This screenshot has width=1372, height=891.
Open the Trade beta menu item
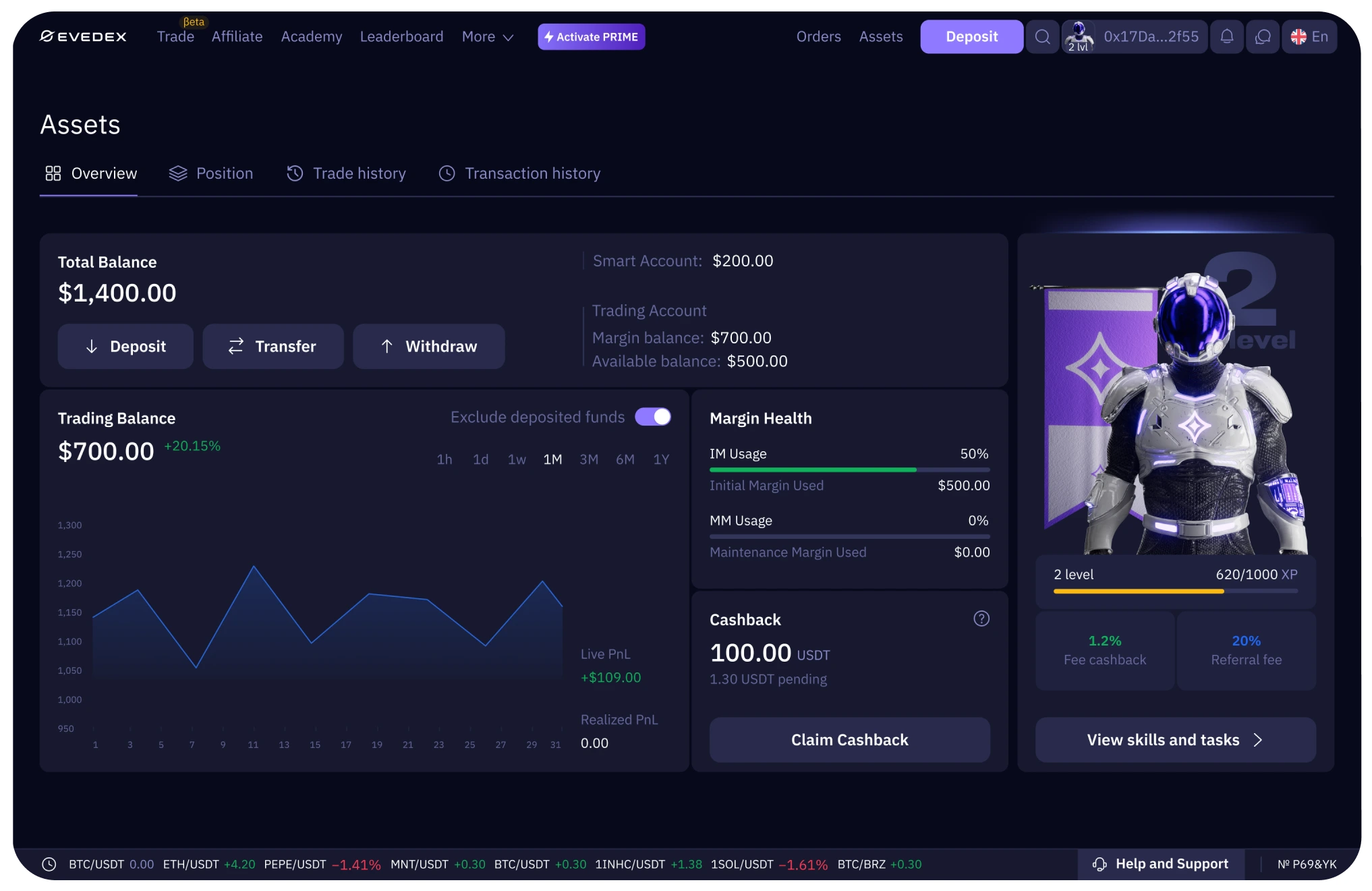[175, 36]
